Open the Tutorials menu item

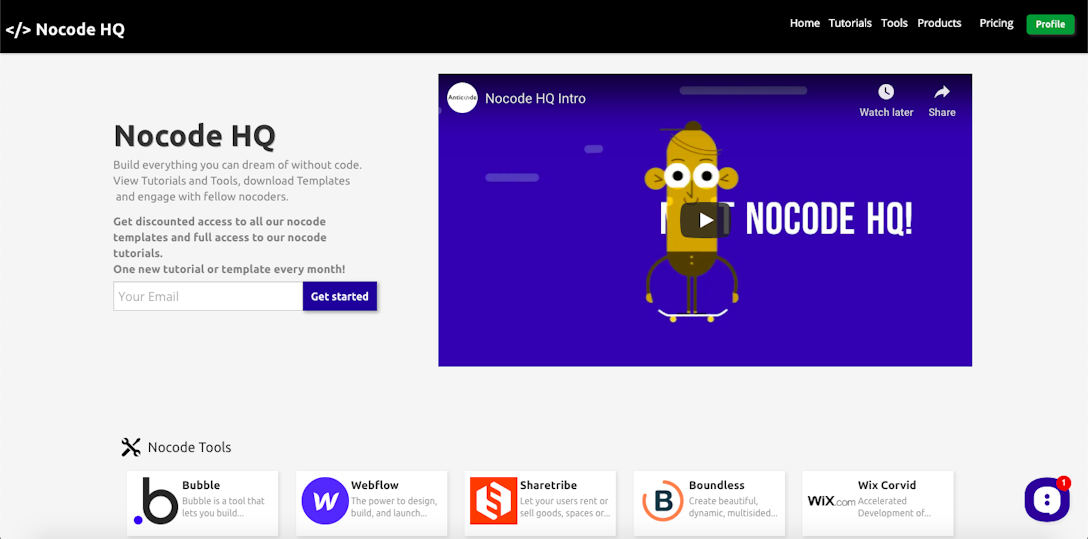pos(850,23)
